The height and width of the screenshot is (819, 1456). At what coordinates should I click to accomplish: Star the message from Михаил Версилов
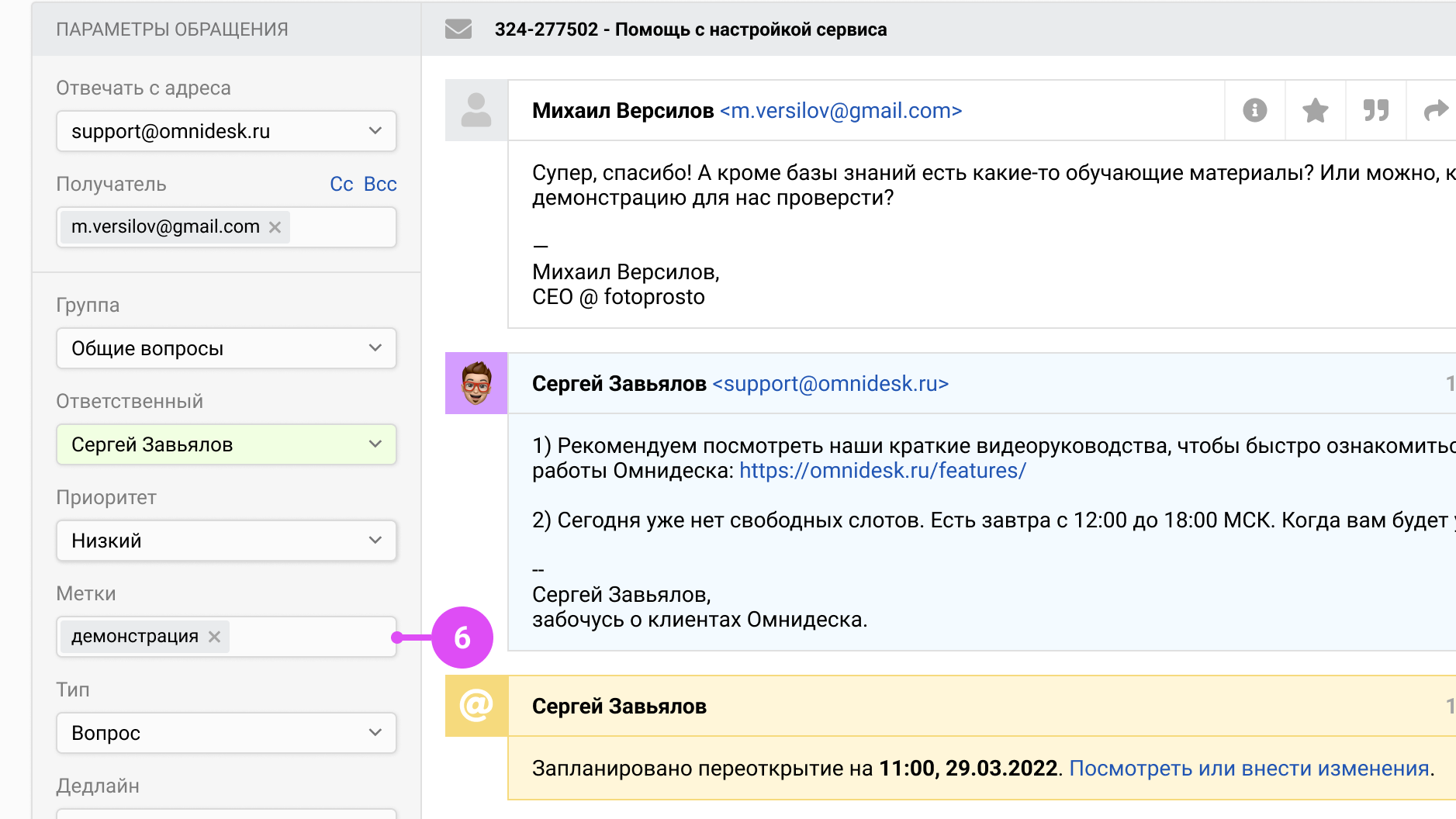[x=1315, y=111]
